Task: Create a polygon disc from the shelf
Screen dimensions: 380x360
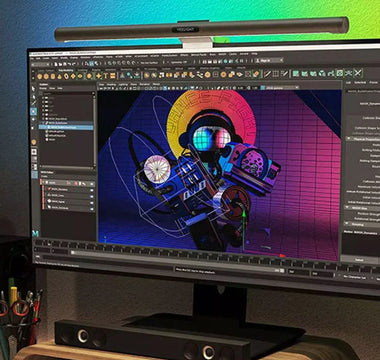Action: pos(80,76)
